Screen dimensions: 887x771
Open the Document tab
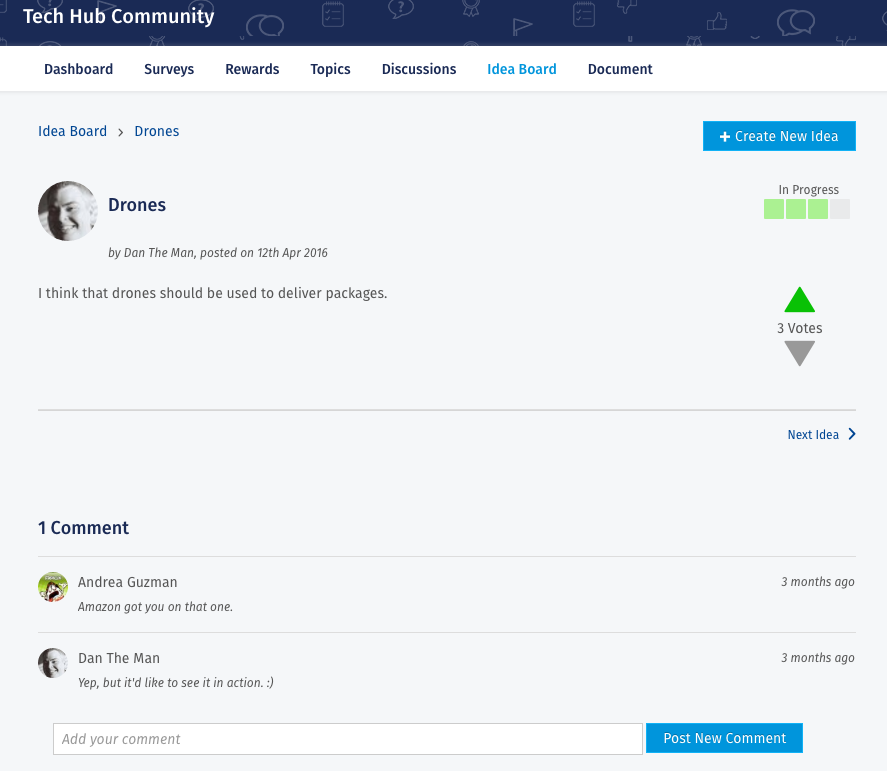(x=620, y=69)
